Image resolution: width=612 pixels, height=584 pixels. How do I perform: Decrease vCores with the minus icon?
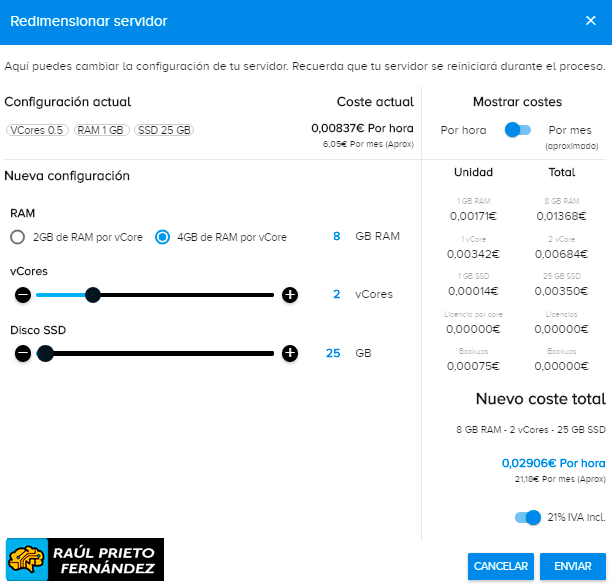click(23, 295)
